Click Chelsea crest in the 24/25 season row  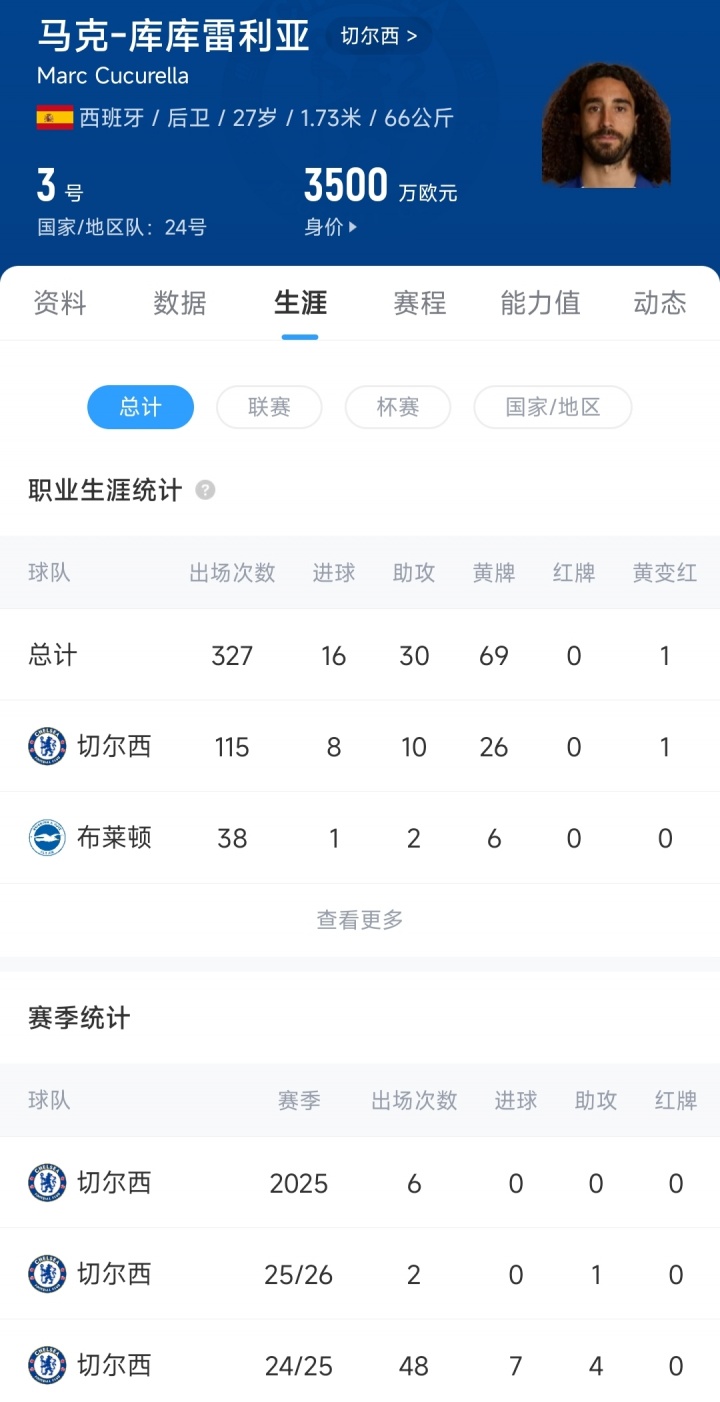(x=47, y=1365)
